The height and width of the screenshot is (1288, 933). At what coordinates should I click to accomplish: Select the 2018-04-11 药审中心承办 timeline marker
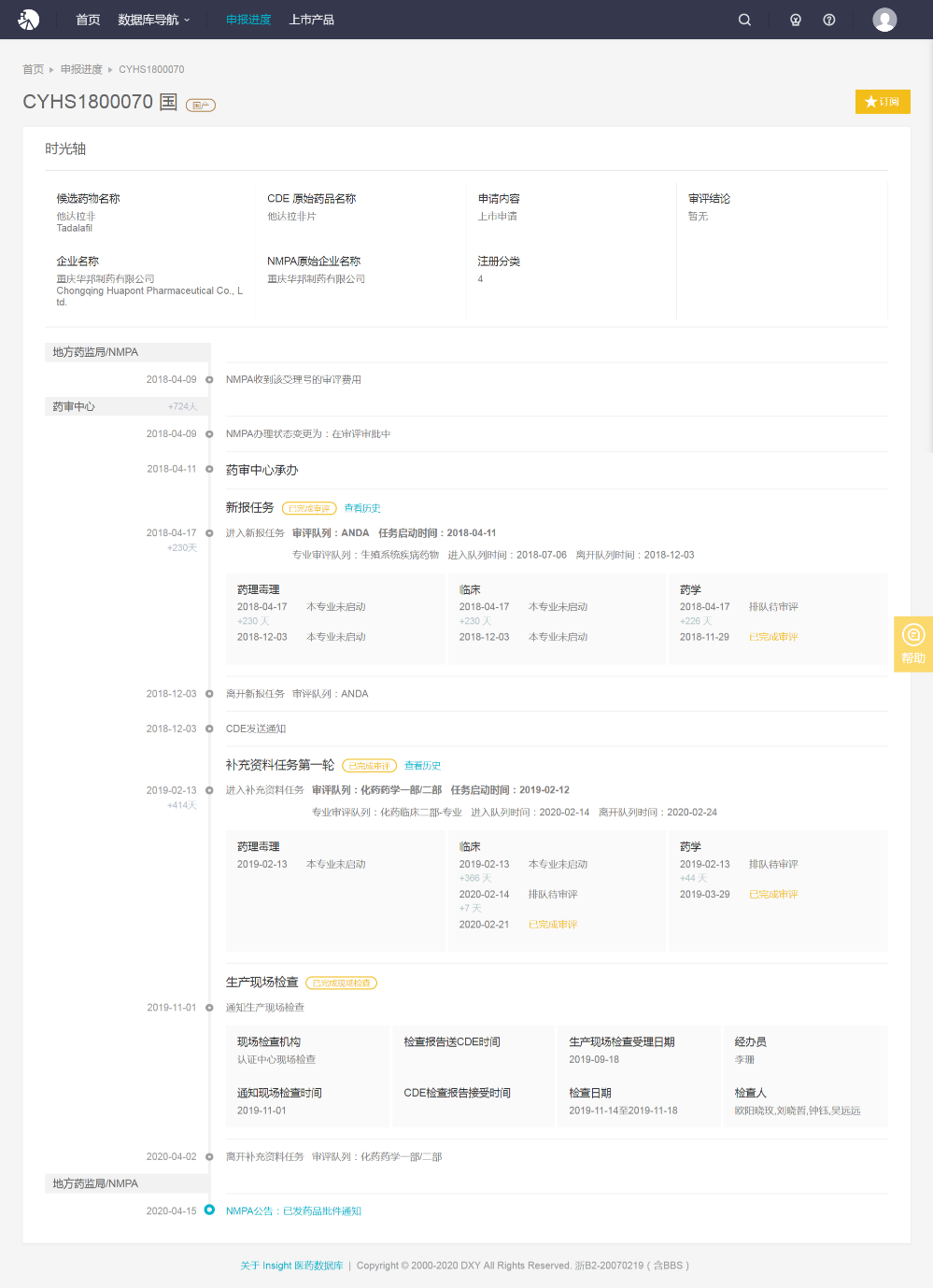click(x=209, y=469)
